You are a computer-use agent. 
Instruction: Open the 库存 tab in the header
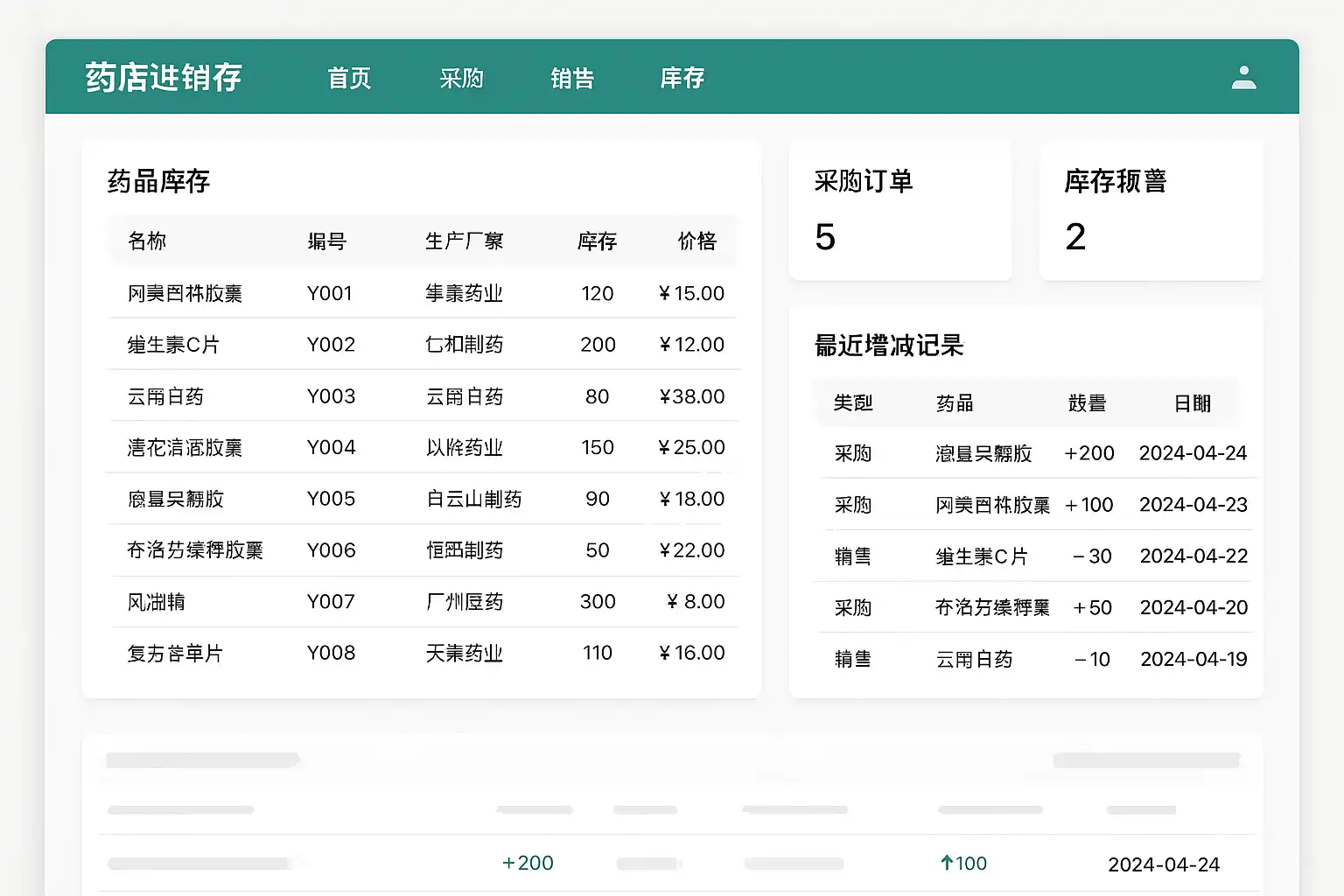(x=682, y=79)
